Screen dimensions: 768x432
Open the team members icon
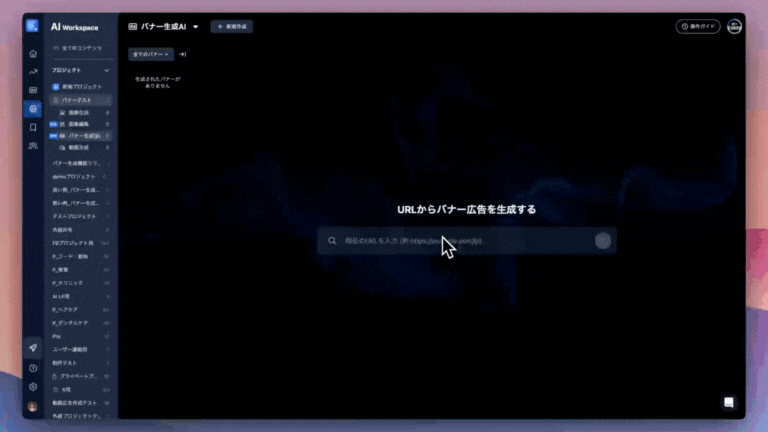(x=33, y=146)
